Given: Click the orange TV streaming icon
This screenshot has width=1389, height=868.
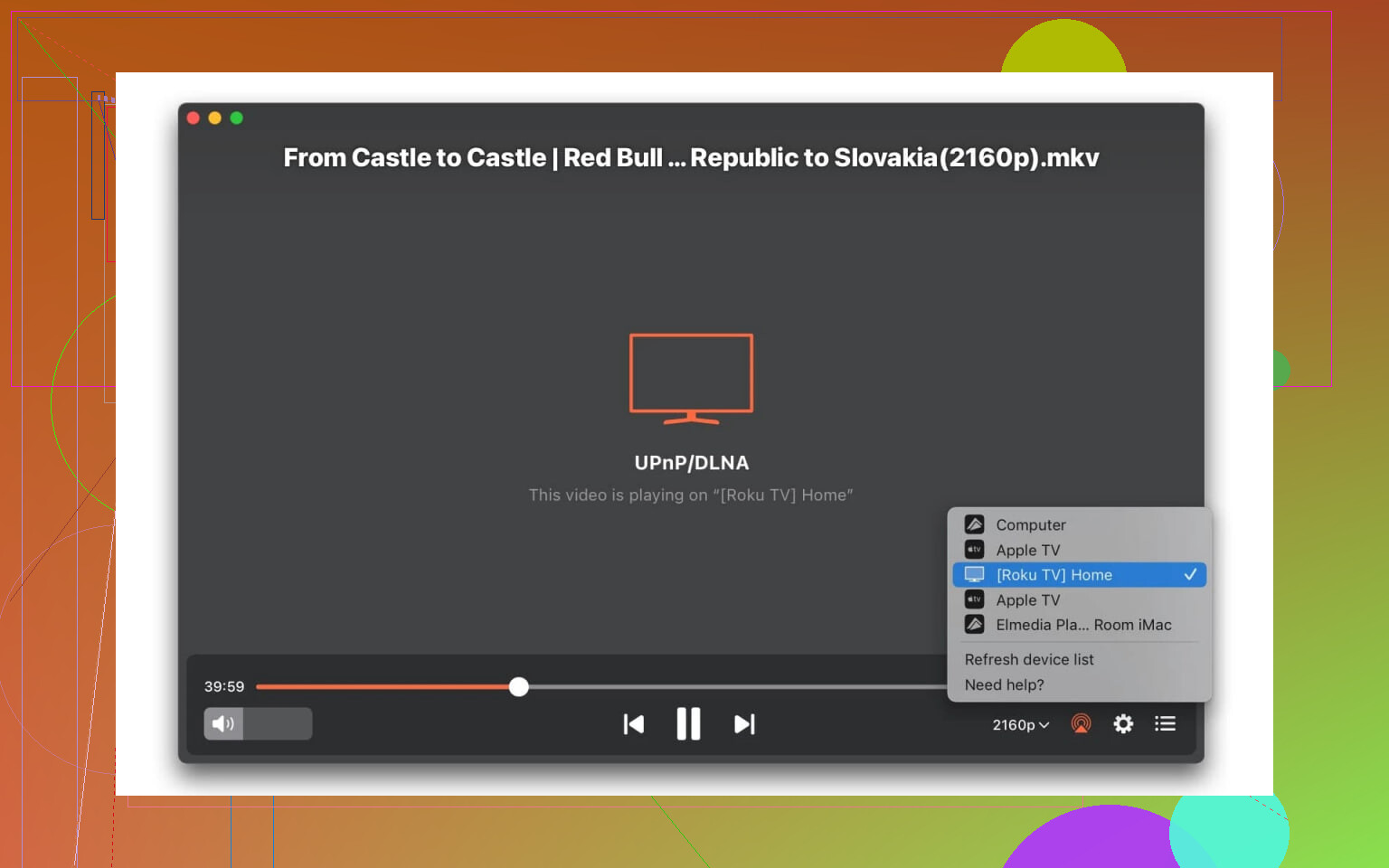Looking at the screenshot, I should [691, 379].
